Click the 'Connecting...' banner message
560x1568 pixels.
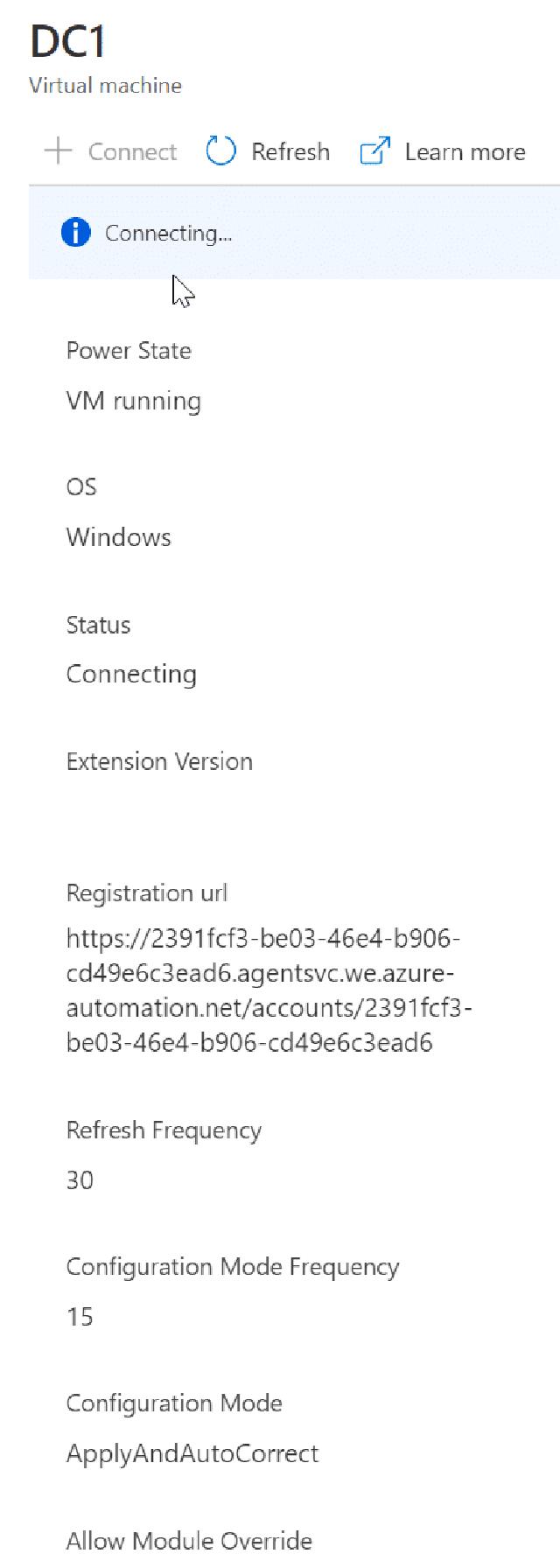tap(168, 234)
